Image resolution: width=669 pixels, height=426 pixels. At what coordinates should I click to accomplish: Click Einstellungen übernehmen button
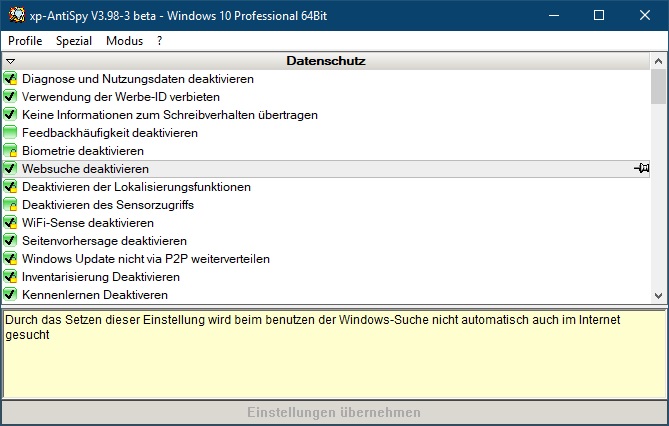[334, 412]
